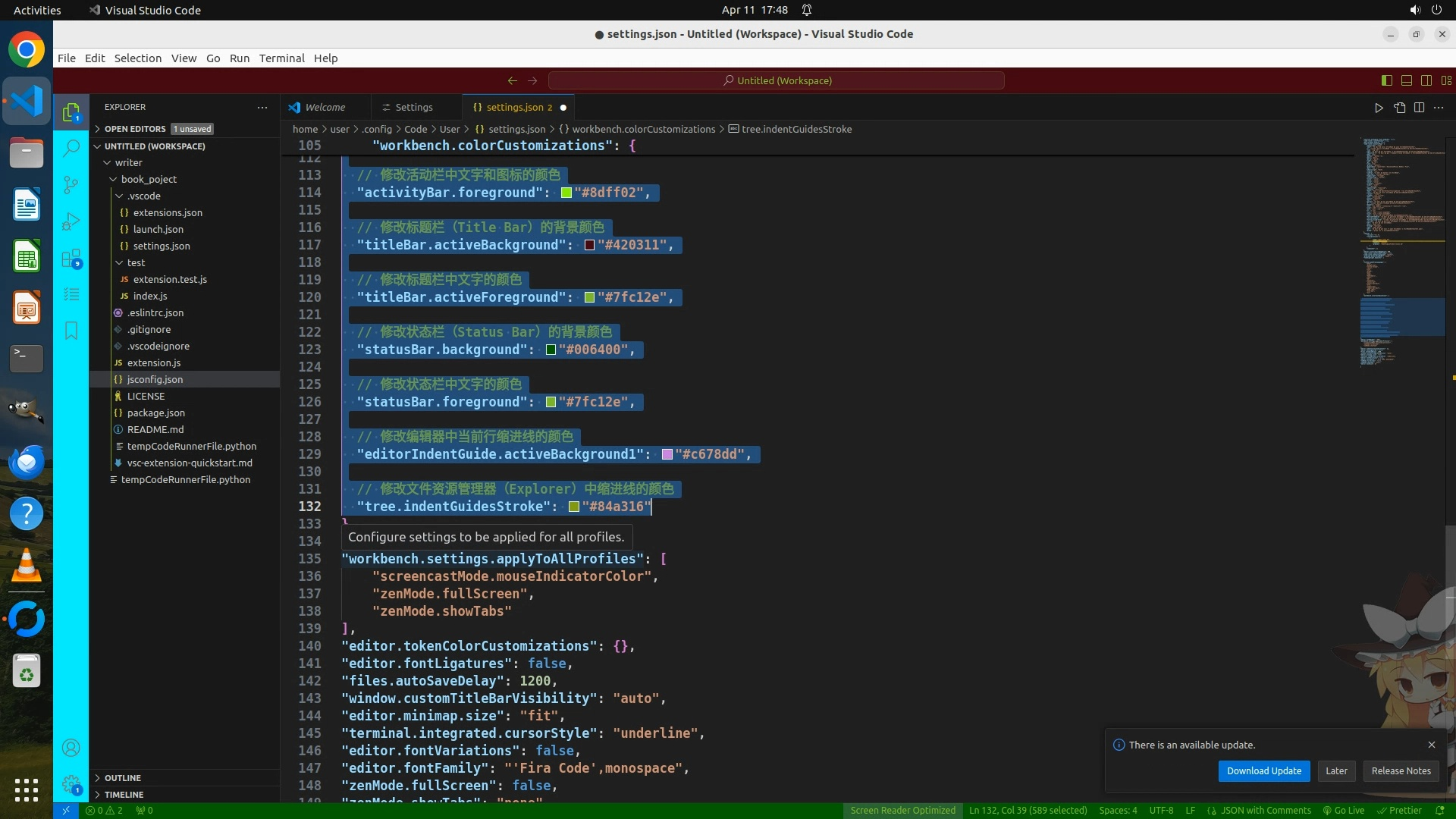Expand the TIMELINE section
This screenshot has width=1456, height=819.
tap(124, 795)
